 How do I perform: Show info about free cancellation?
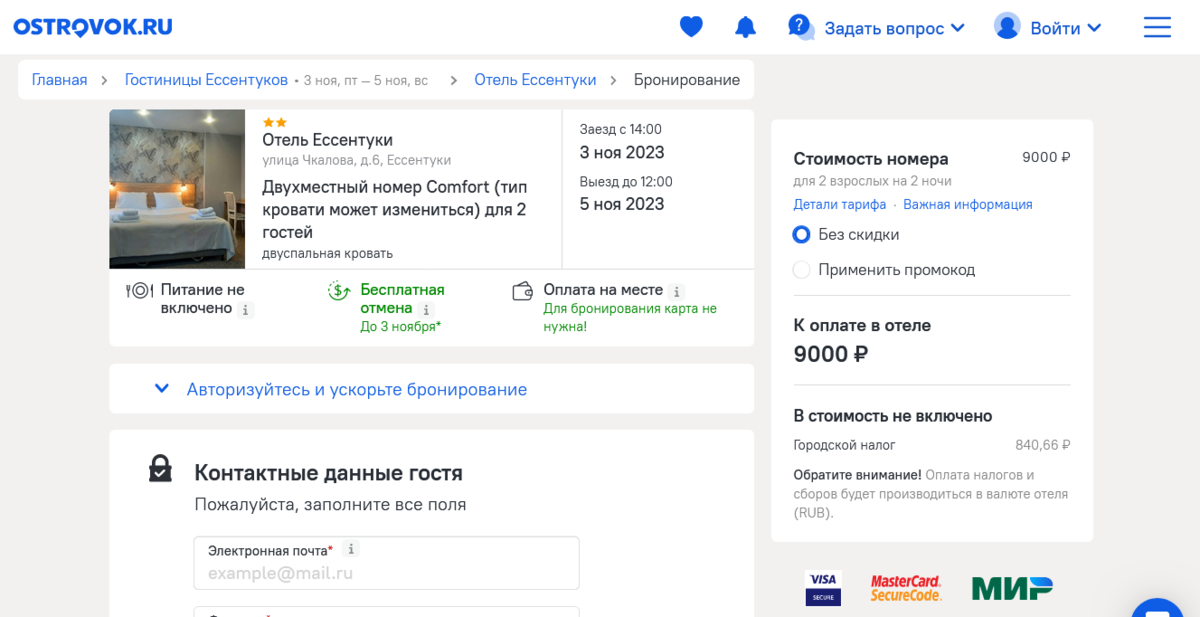[426, 310]
